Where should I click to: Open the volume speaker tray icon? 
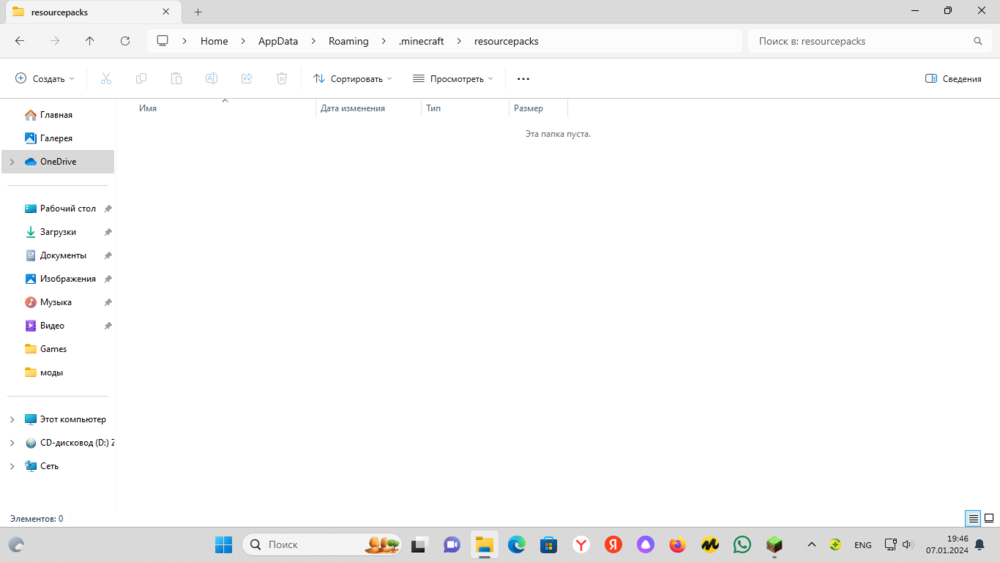907,545
